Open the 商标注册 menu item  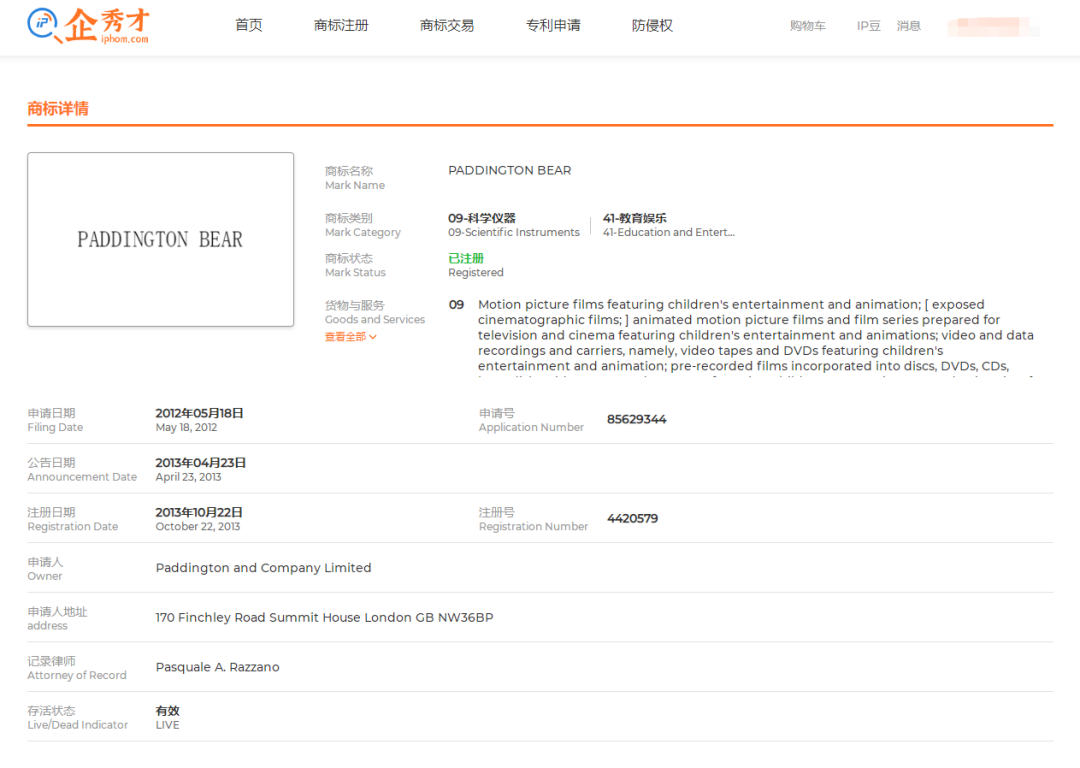[341, 25]
